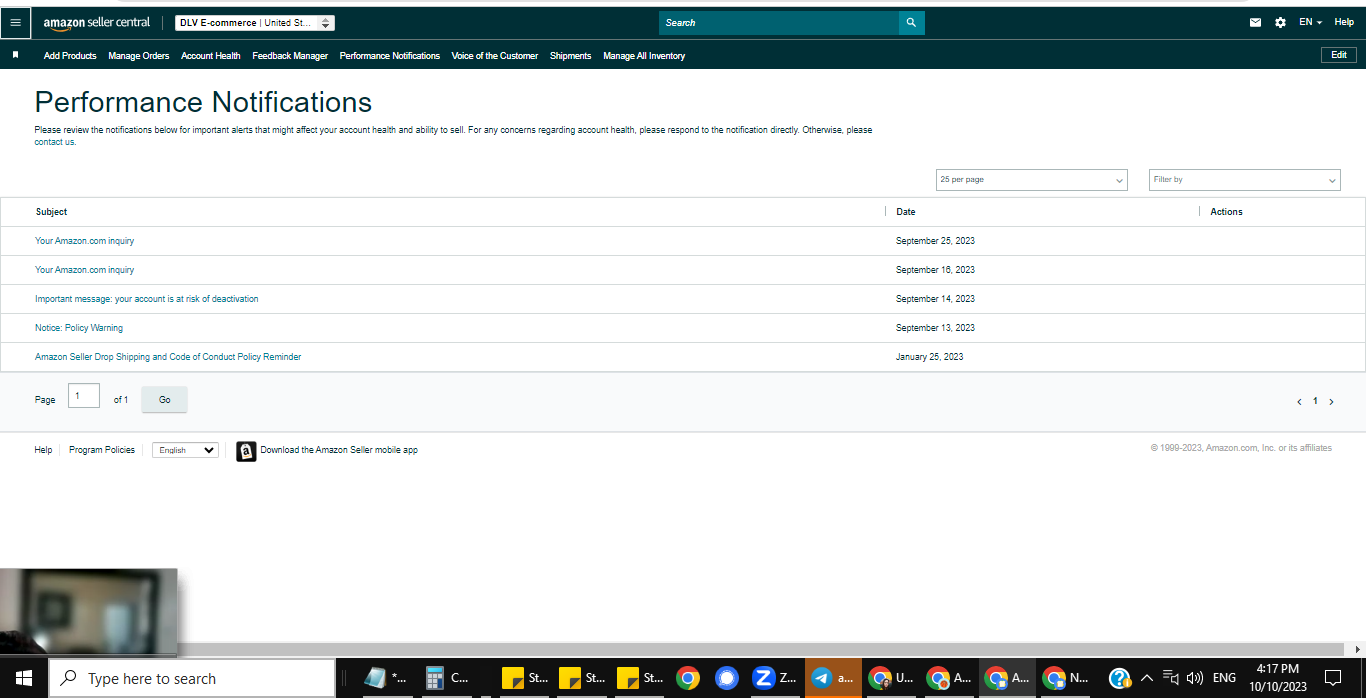Open the account at risk of deactivation message

[x=147, y=299]
